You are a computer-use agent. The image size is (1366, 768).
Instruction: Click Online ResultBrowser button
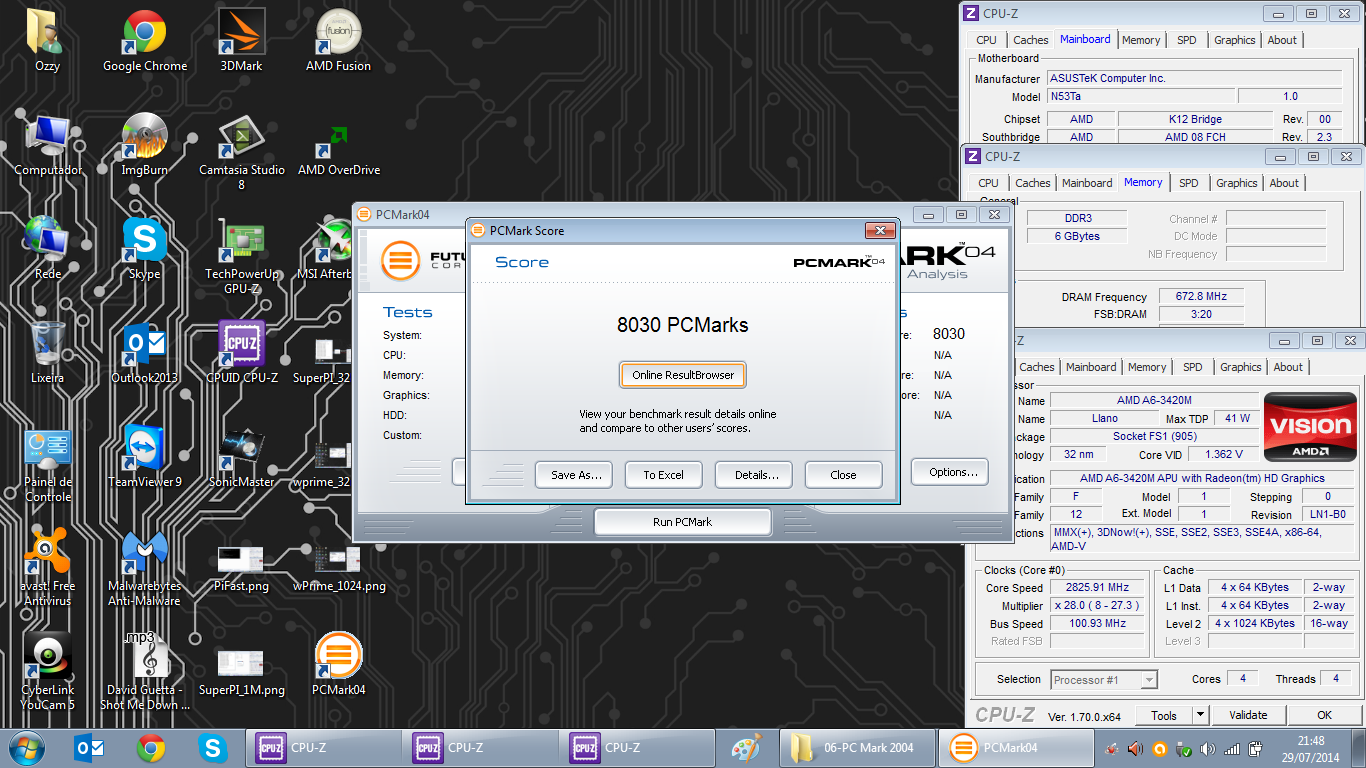pyautogui.click(x=683, y=375)
